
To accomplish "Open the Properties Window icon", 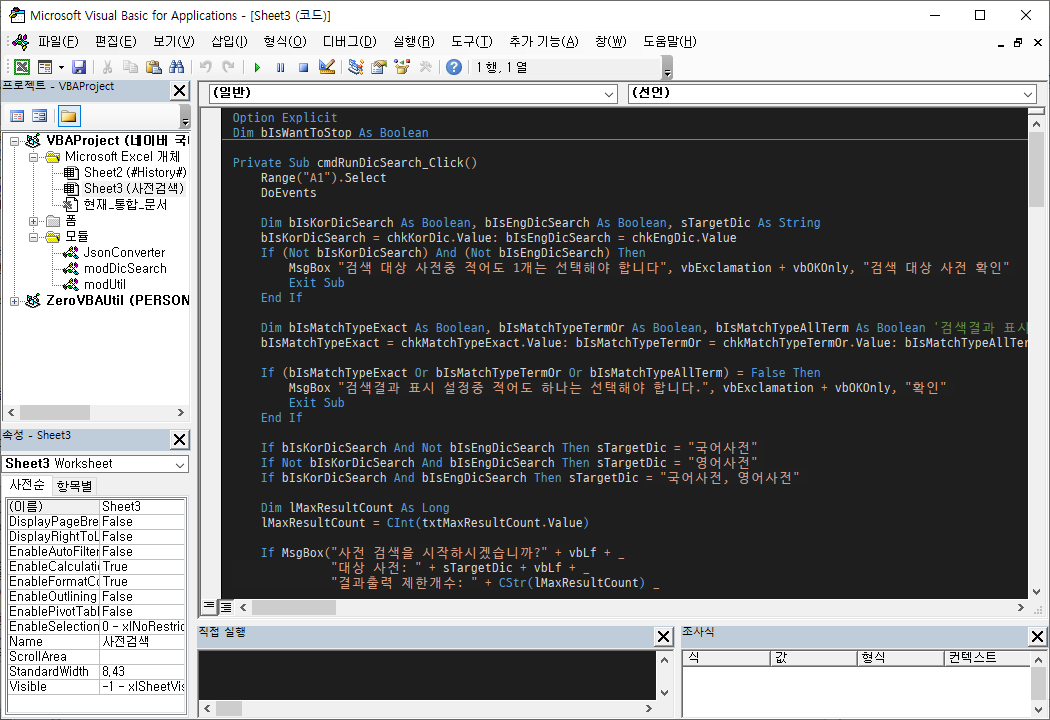I will coord(378,67).
